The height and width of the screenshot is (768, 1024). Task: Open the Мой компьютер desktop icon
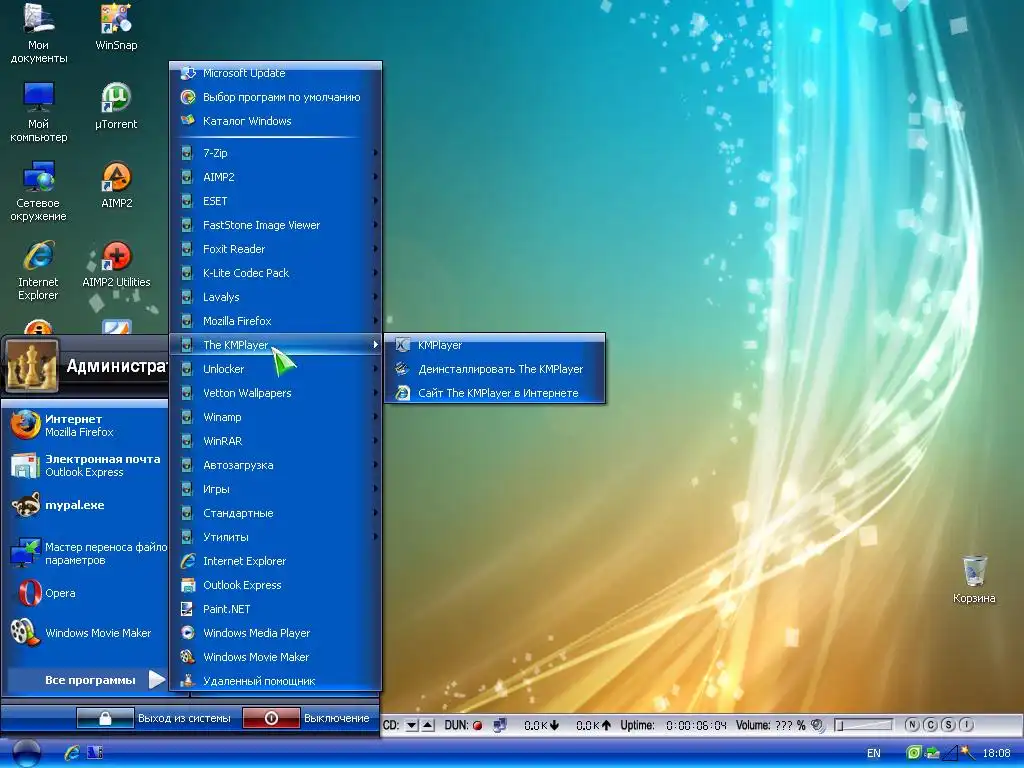tap(38, 112)
